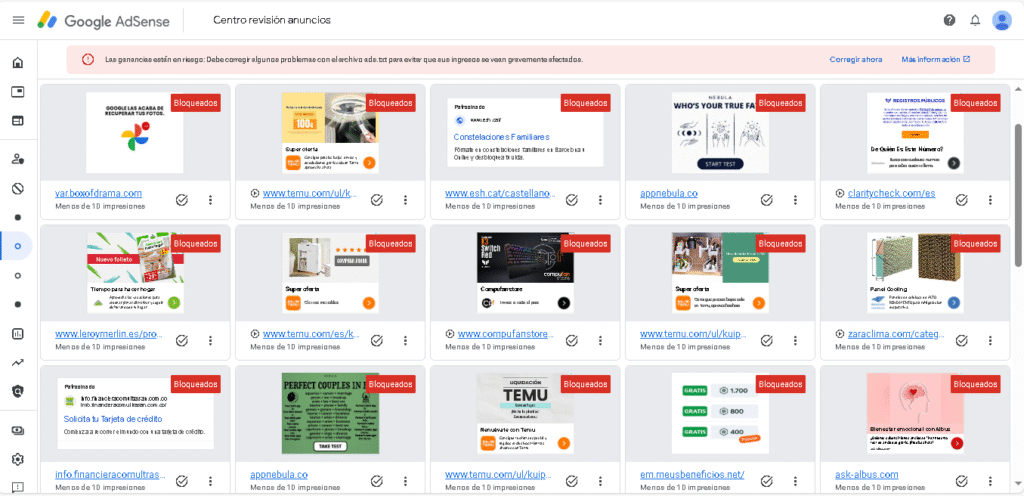Mark the varboxofdrama.com ad as reviewed
This screenshot has width=1024, height=496.
tap(182, 199)
